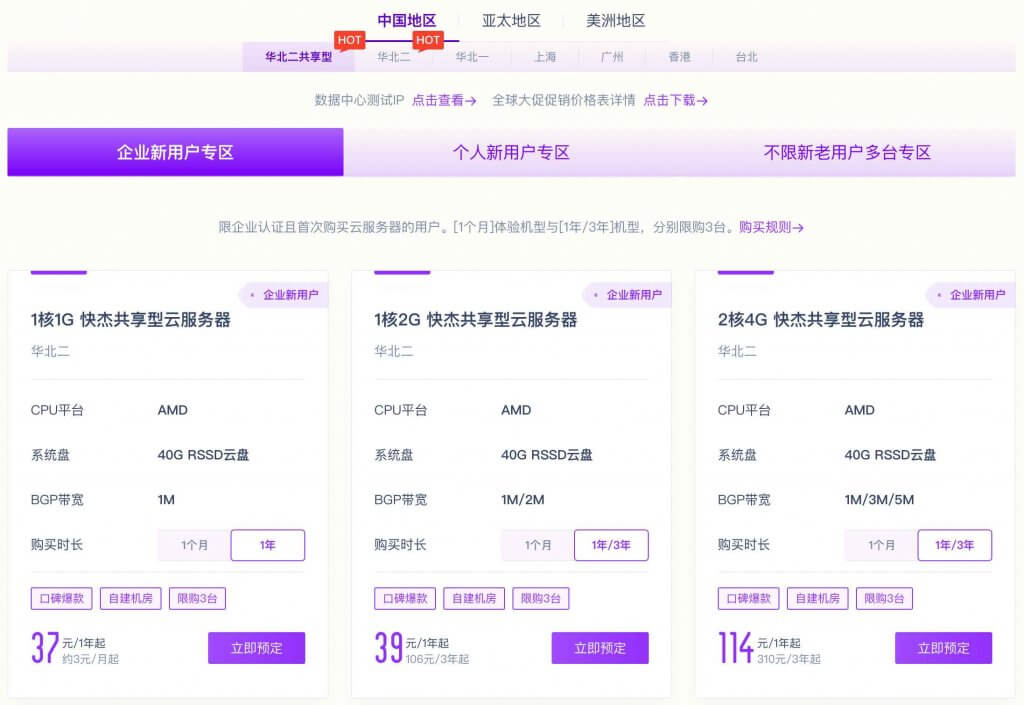
Task: Click 立即预定 for the 1核2G server
Action: [x=600, y=648]
